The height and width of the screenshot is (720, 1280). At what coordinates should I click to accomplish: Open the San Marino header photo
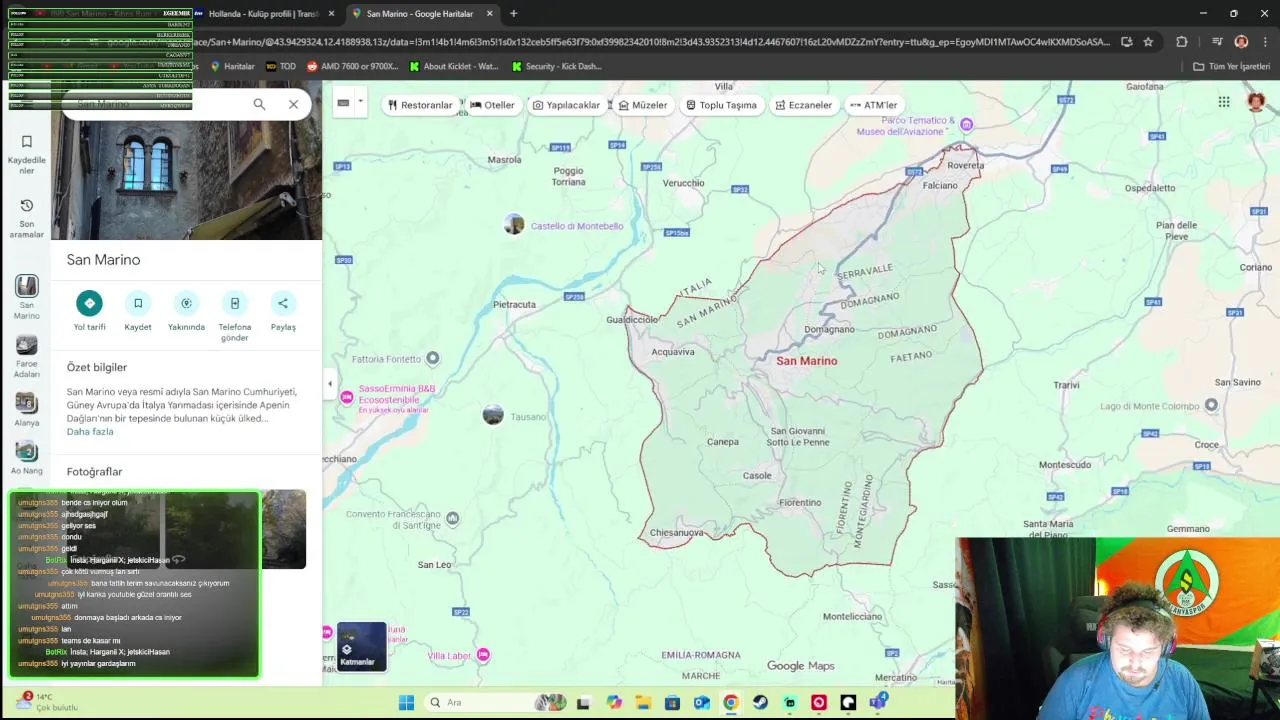coord(187,180)
